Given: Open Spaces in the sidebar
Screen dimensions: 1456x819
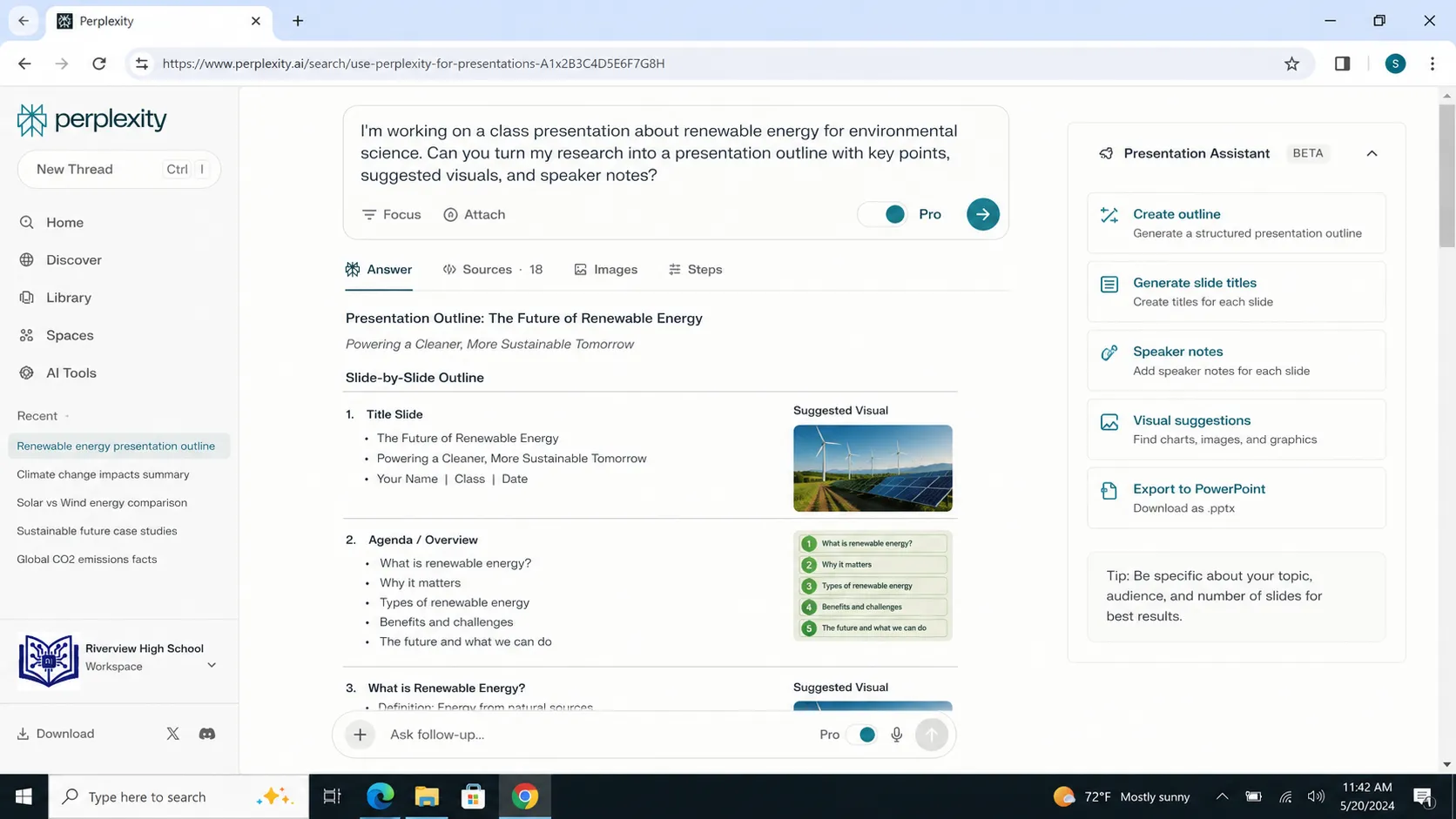Looking at the screenshot, I should point(57,335).
